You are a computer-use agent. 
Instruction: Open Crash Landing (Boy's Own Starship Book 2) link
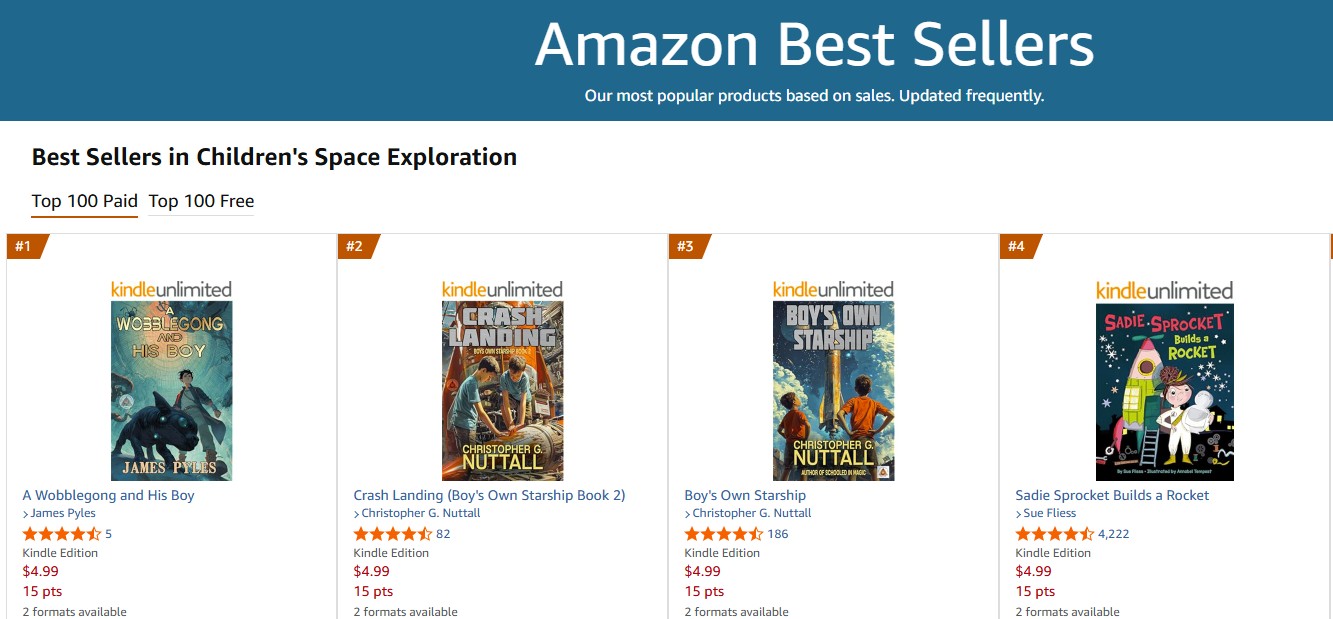tap(489, 495)
